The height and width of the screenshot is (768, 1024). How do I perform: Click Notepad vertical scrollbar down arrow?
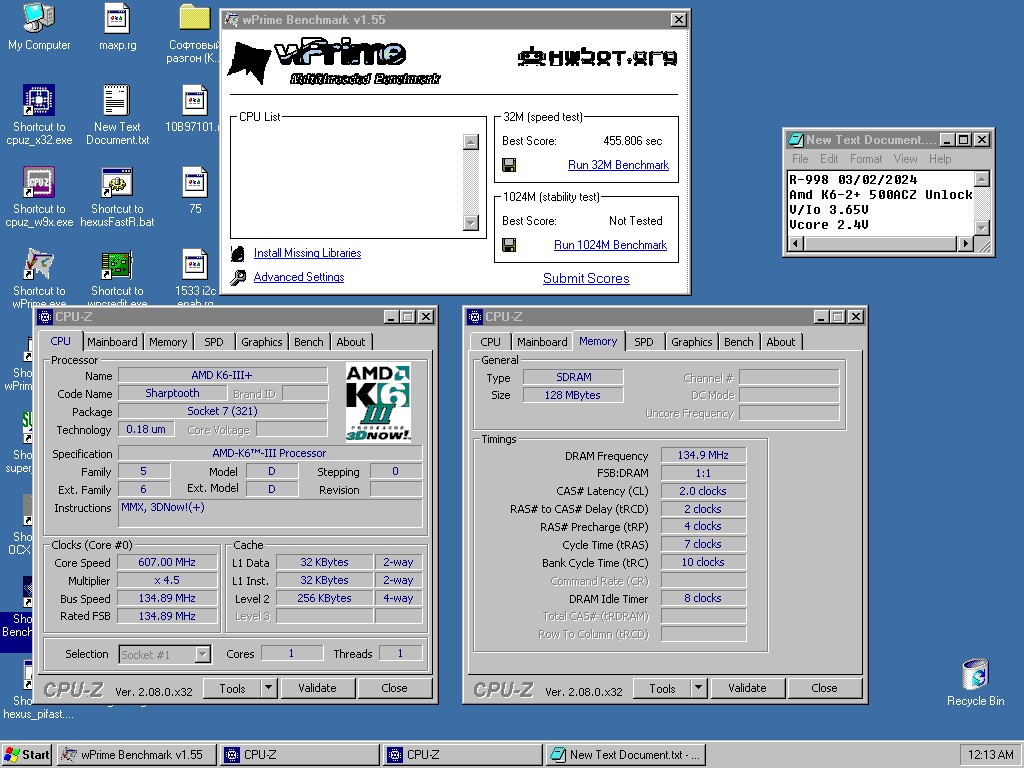tap(982, 227)
